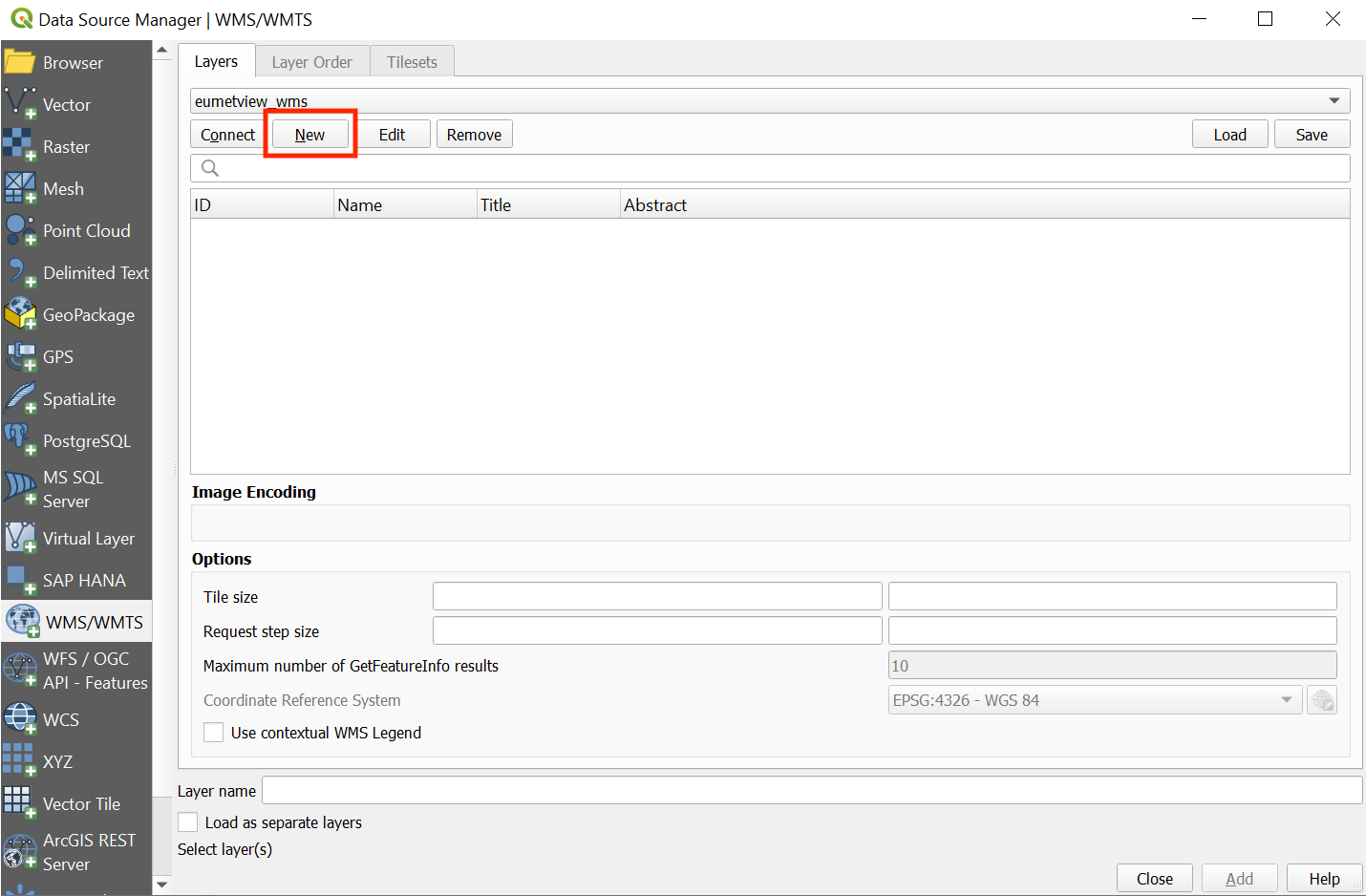The image size is (1366, 896).
Task: Enable Use contextual WMS Legend
Action: point(214,733)
